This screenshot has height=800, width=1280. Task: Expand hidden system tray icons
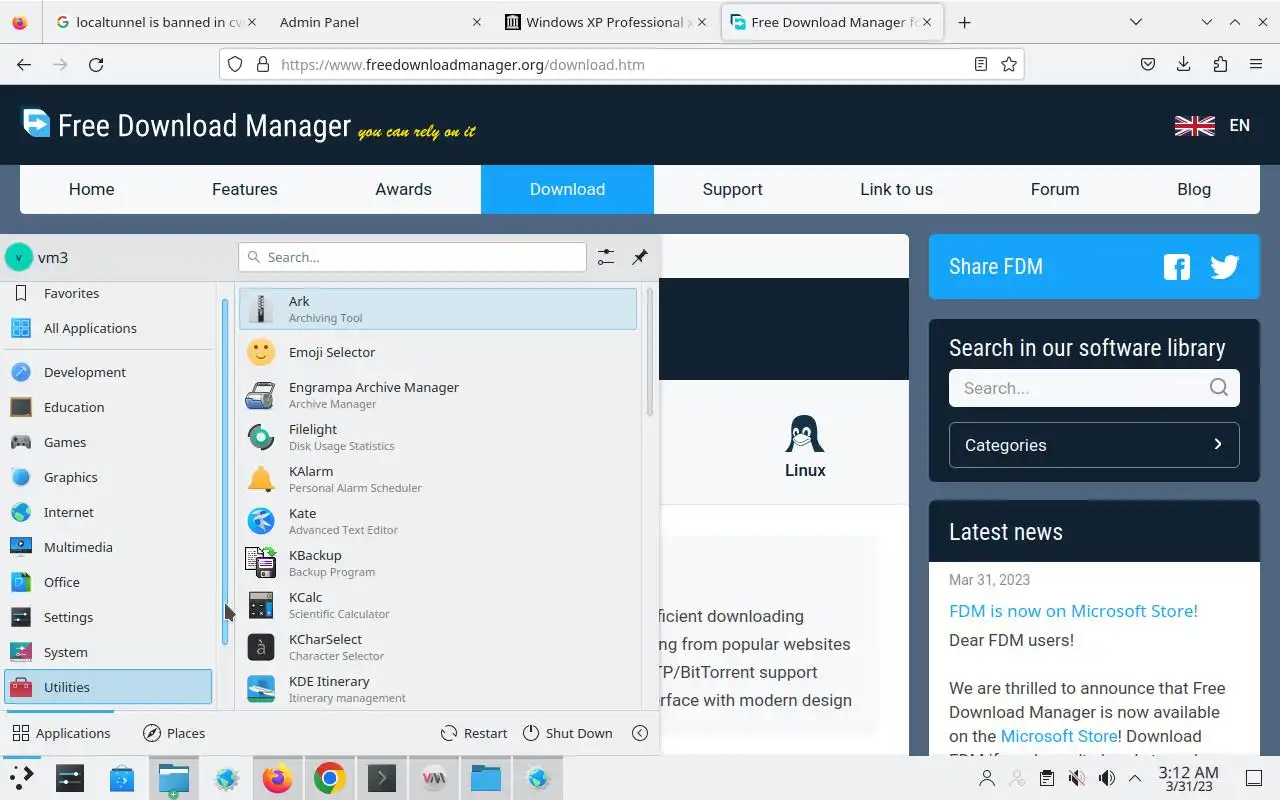pyautogui.click(x=1135, y=778)
